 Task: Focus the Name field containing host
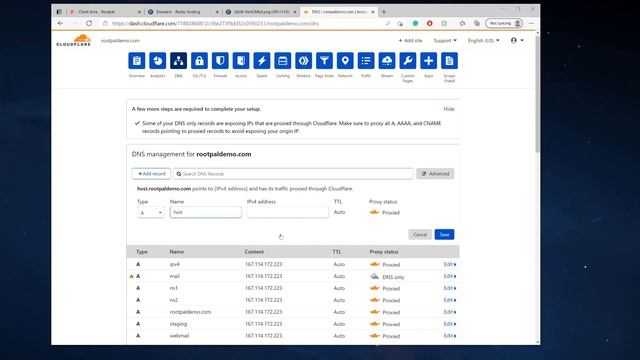pos(205,212)
